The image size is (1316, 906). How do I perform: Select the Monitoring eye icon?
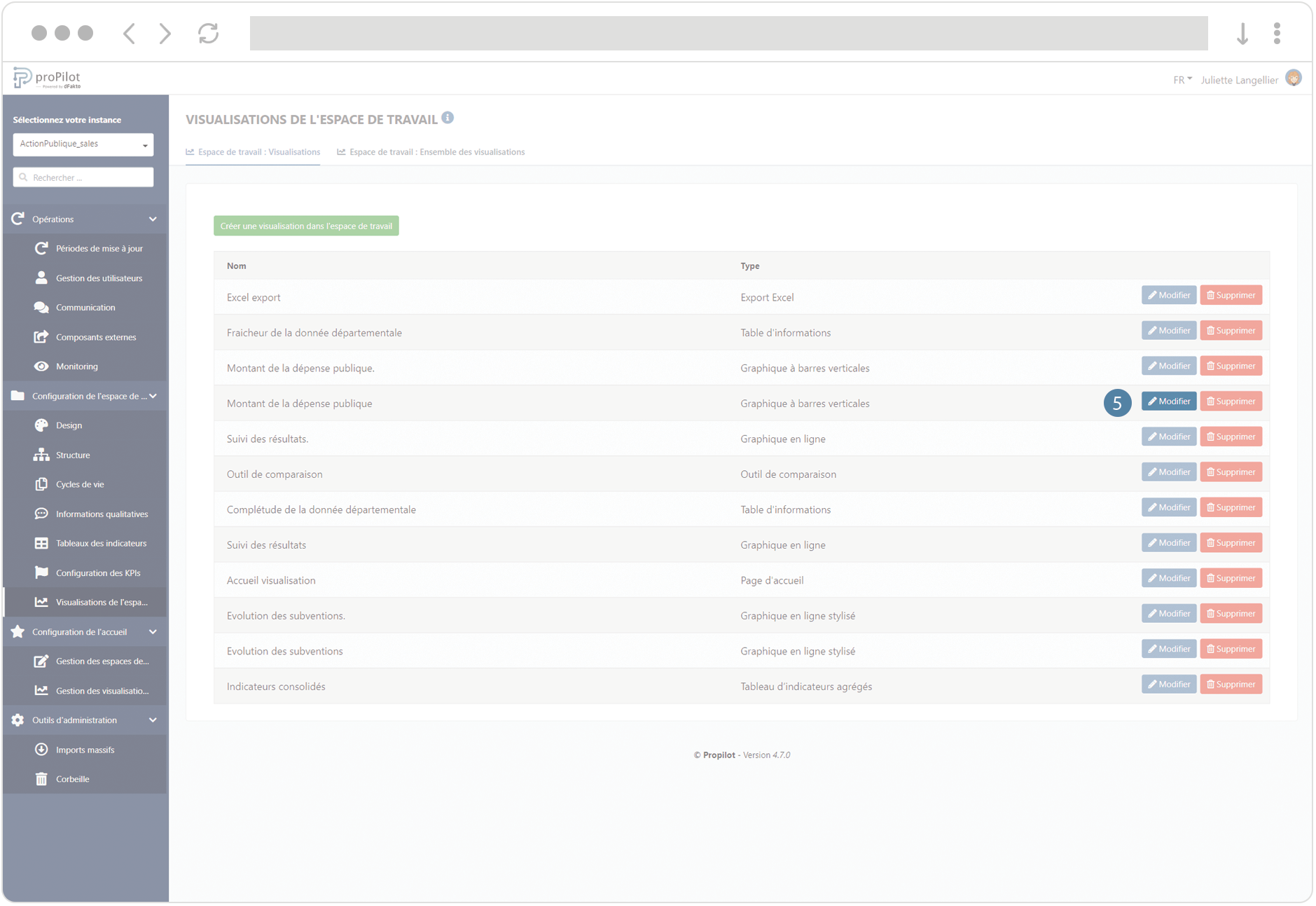click(42, 366)
